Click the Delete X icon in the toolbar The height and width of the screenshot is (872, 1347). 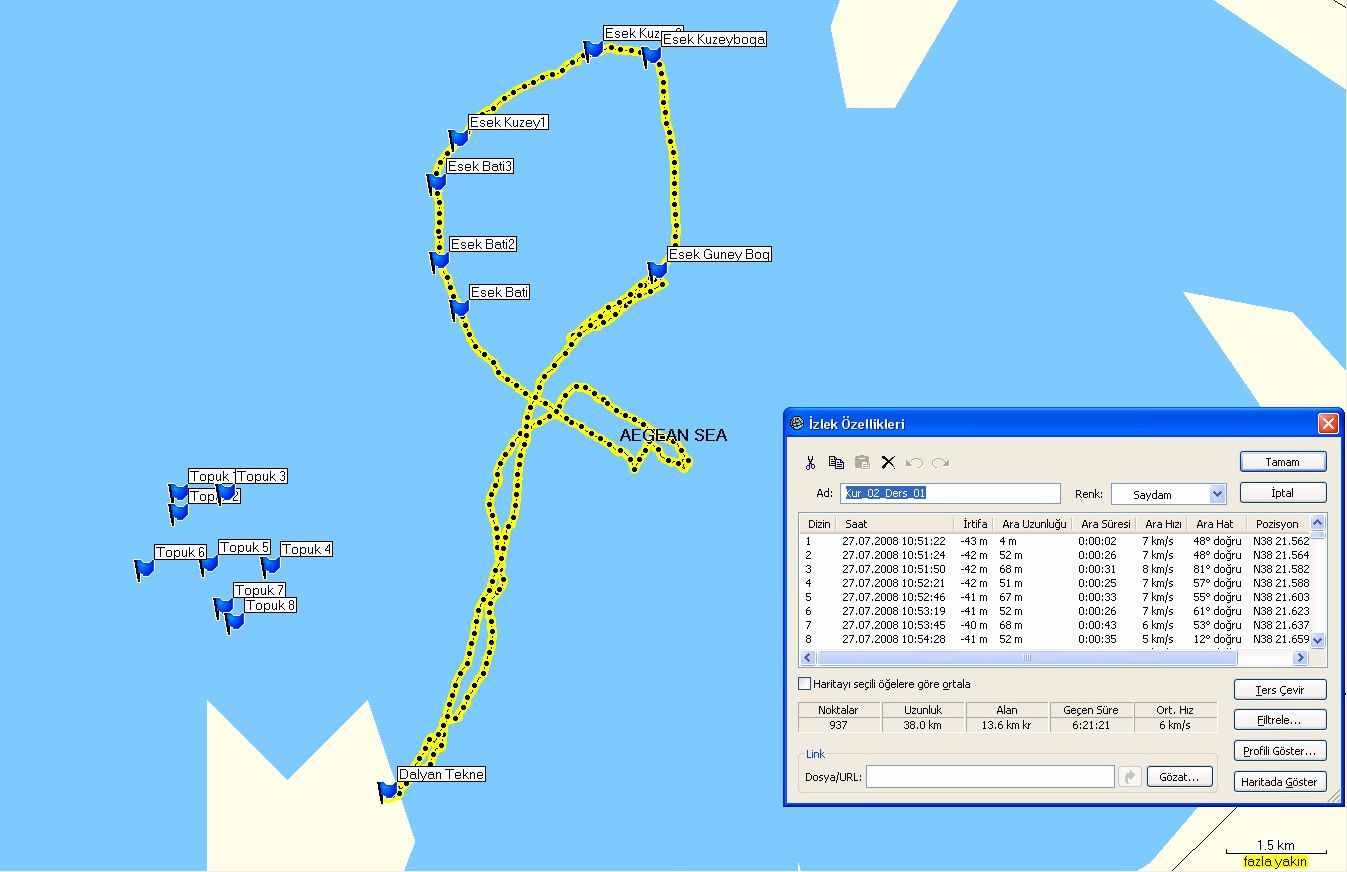[x=888, y=462]
